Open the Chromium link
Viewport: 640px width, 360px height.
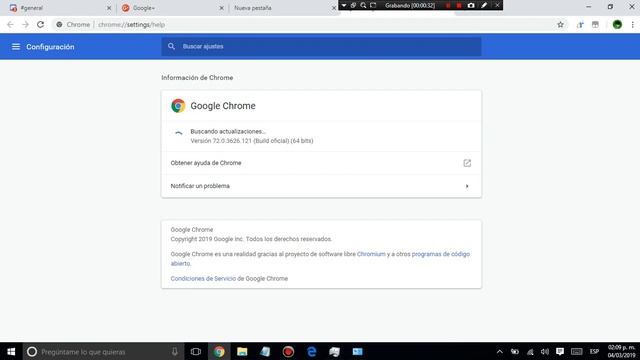click(x=371, y=254)
